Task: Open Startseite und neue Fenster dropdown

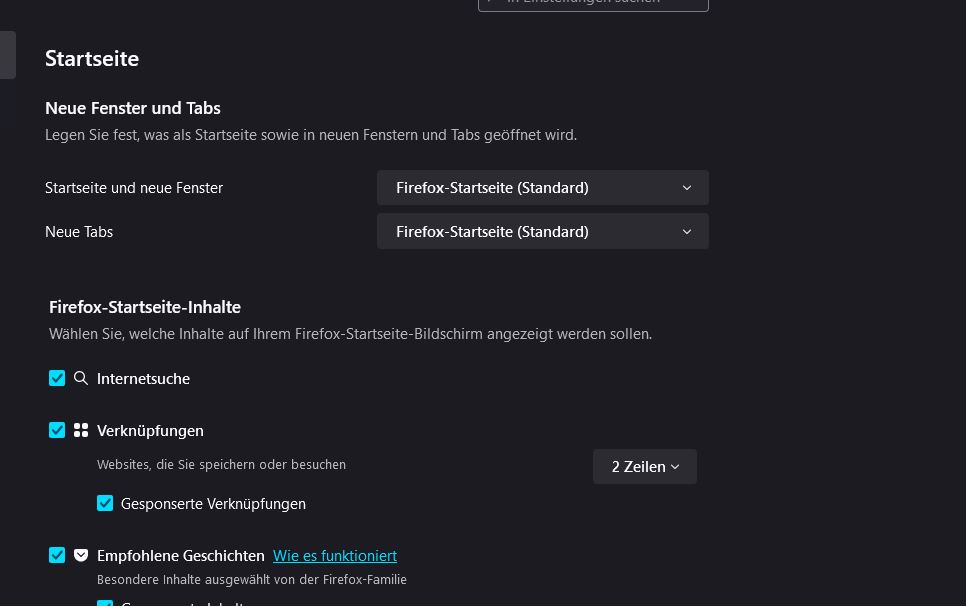Action: click(543, 188)
